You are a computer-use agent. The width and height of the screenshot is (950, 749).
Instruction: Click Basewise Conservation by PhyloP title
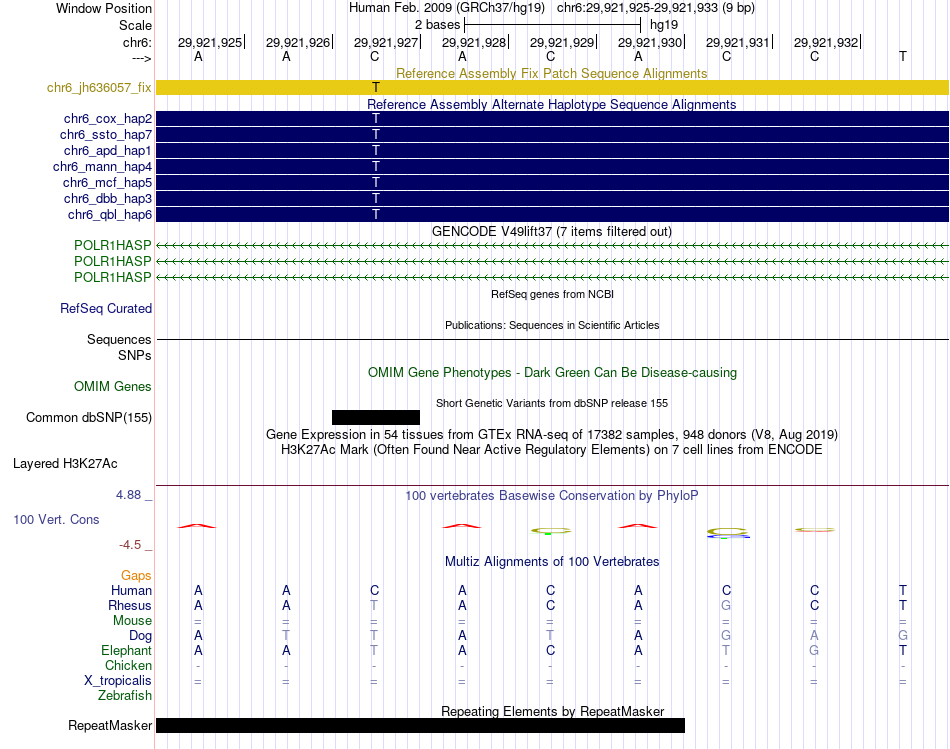click(x=552, y=496)
